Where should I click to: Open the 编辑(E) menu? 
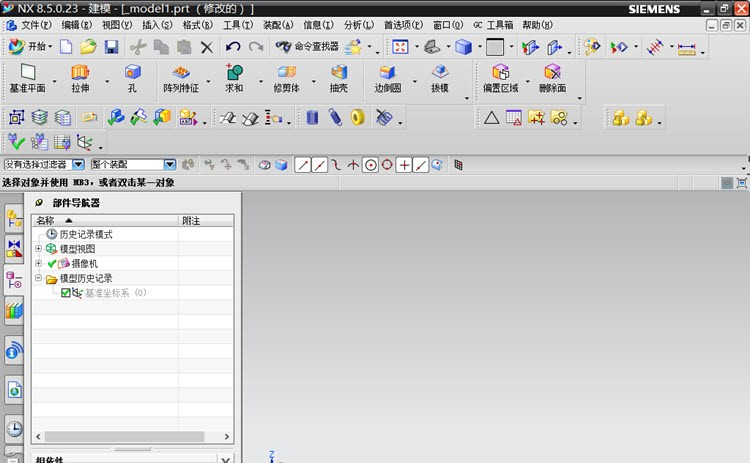pos(77,25)
